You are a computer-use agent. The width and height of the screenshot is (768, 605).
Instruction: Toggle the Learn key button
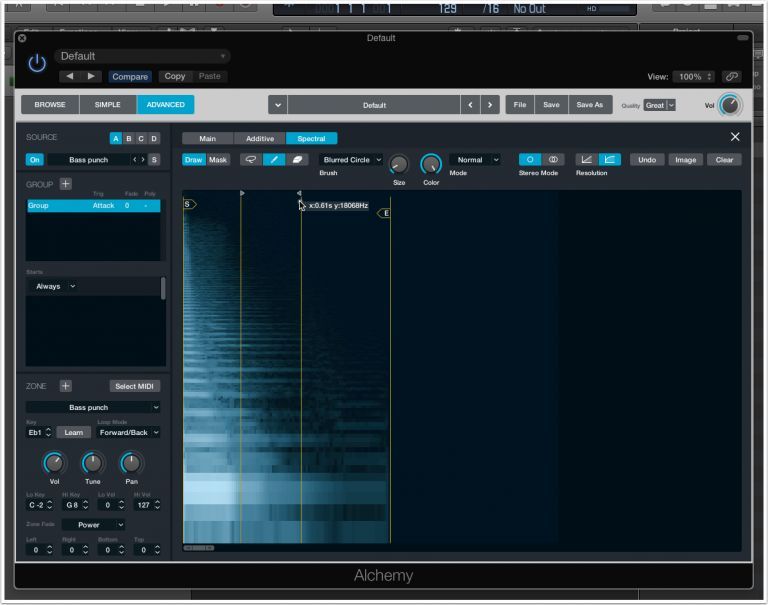73,432
